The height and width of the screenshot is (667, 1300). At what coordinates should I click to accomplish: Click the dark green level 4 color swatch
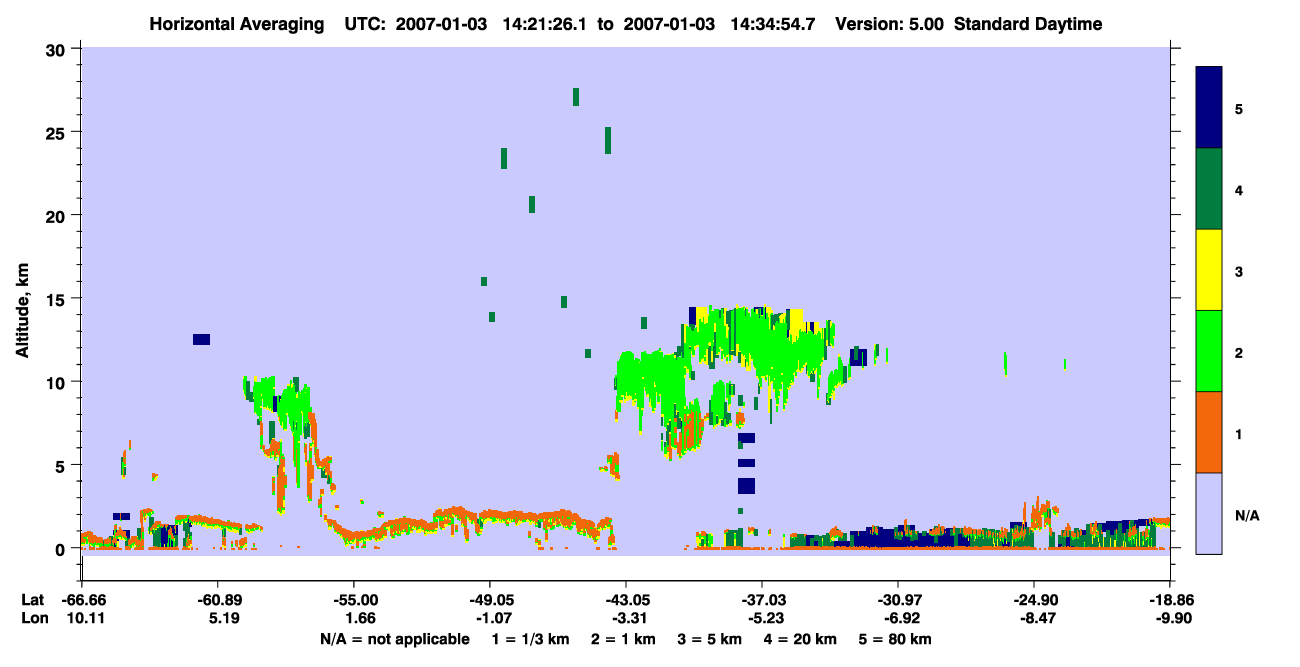1209,189
